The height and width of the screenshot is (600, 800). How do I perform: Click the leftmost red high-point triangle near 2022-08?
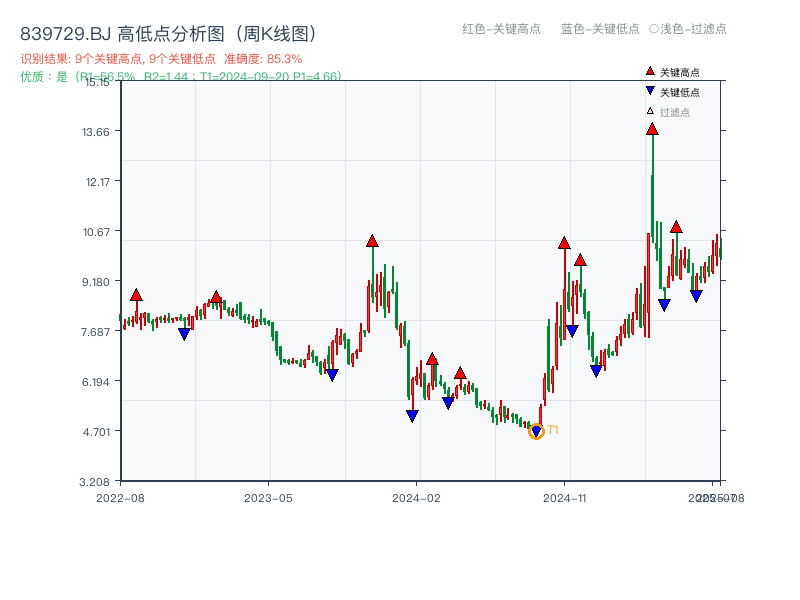135,295
